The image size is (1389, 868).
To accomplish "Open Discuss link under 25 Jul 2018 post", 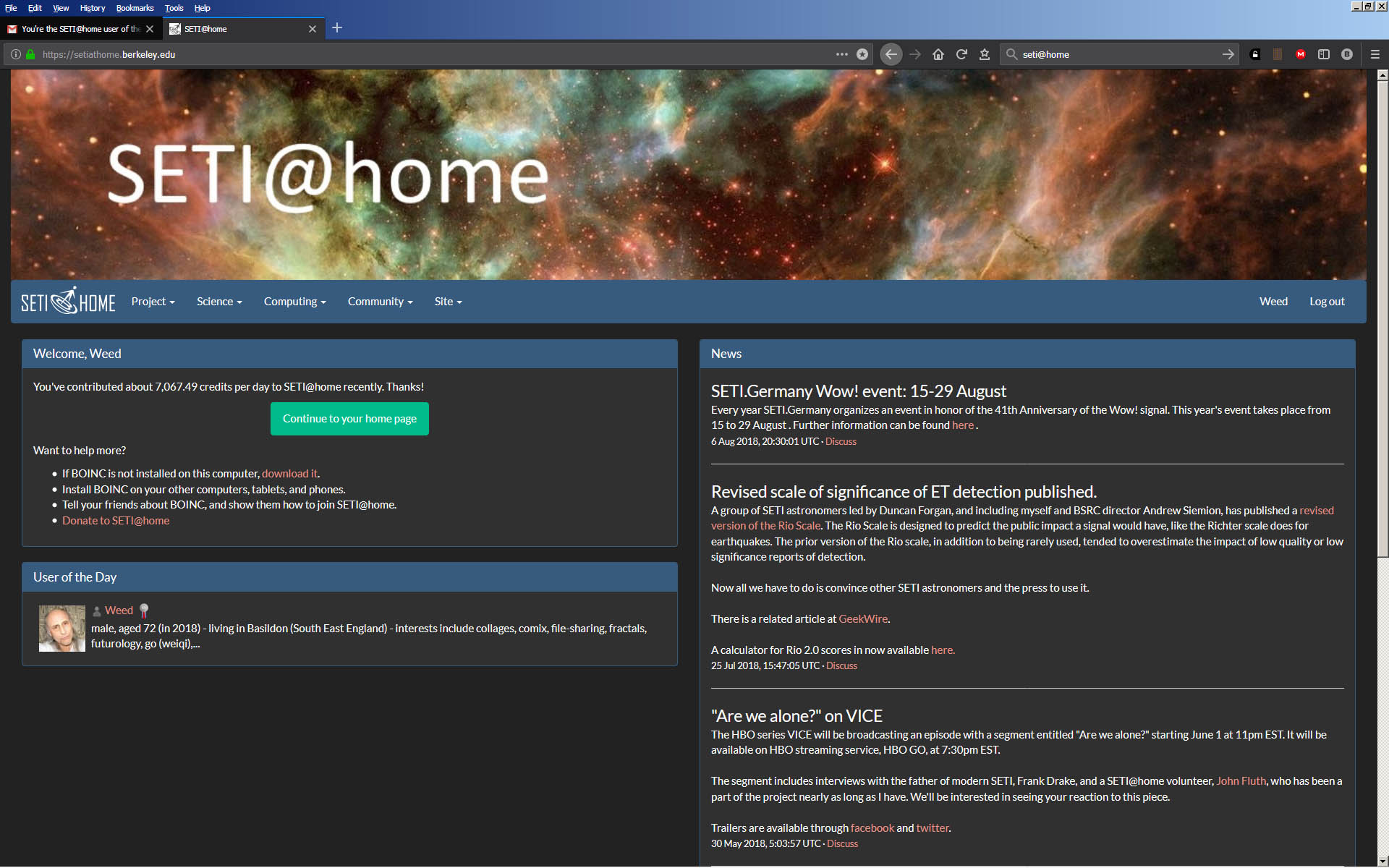I will [841, 665].
